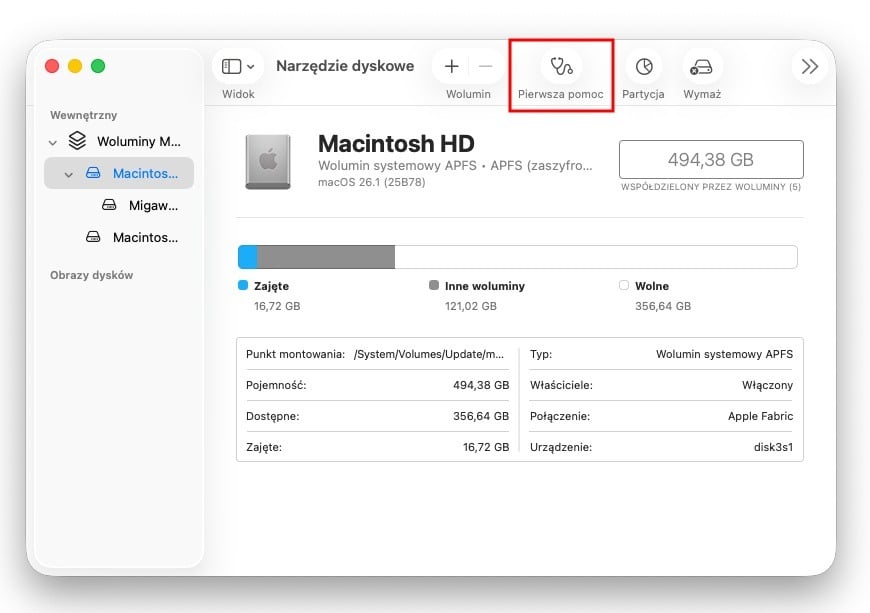Viewport: 870px width, 613px height.
Task: Click the Zajęte 16,72 GB table value
Action: coord(486,447)
